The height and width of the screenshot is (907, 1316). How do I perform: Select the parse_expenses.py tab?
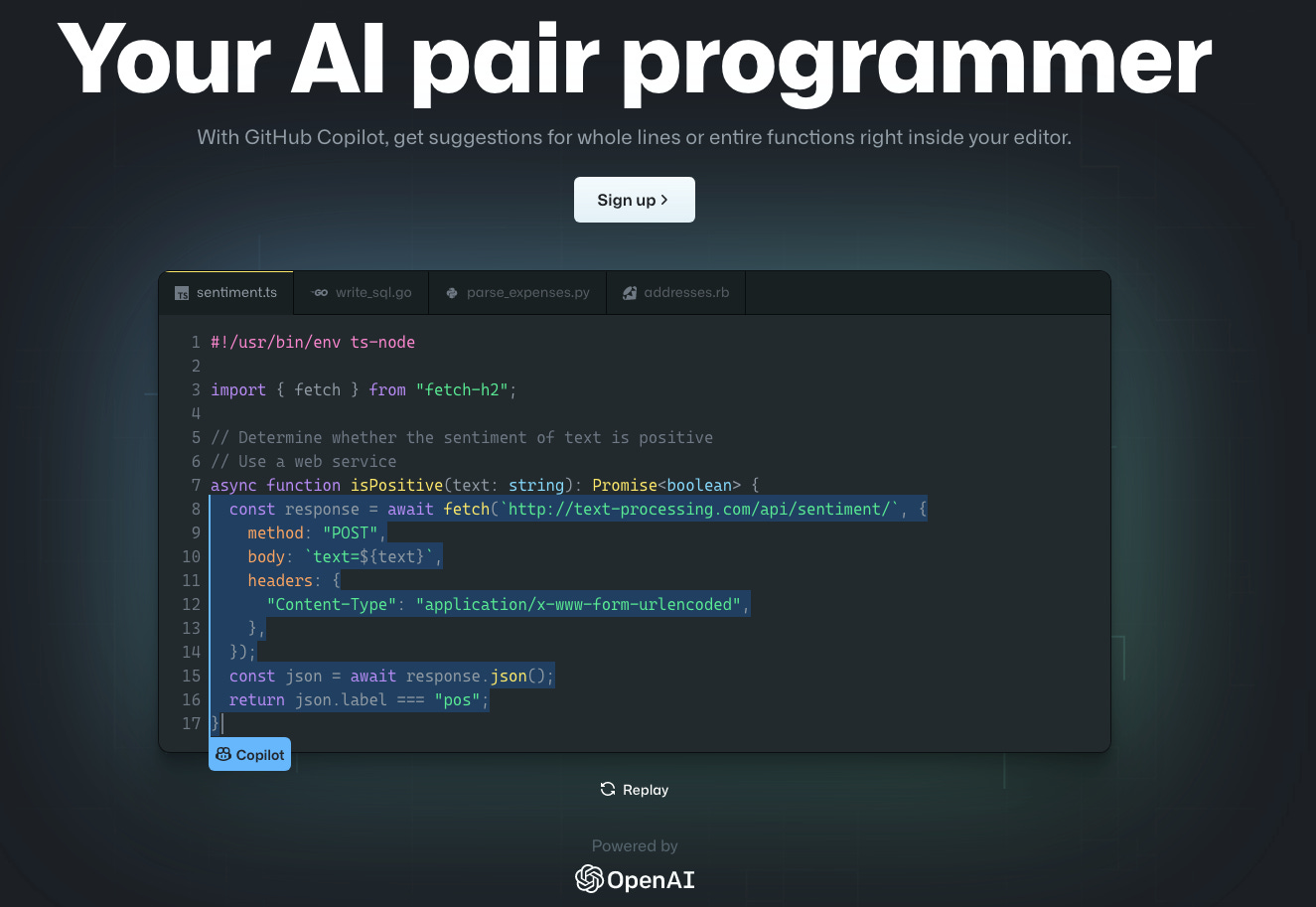517,293
